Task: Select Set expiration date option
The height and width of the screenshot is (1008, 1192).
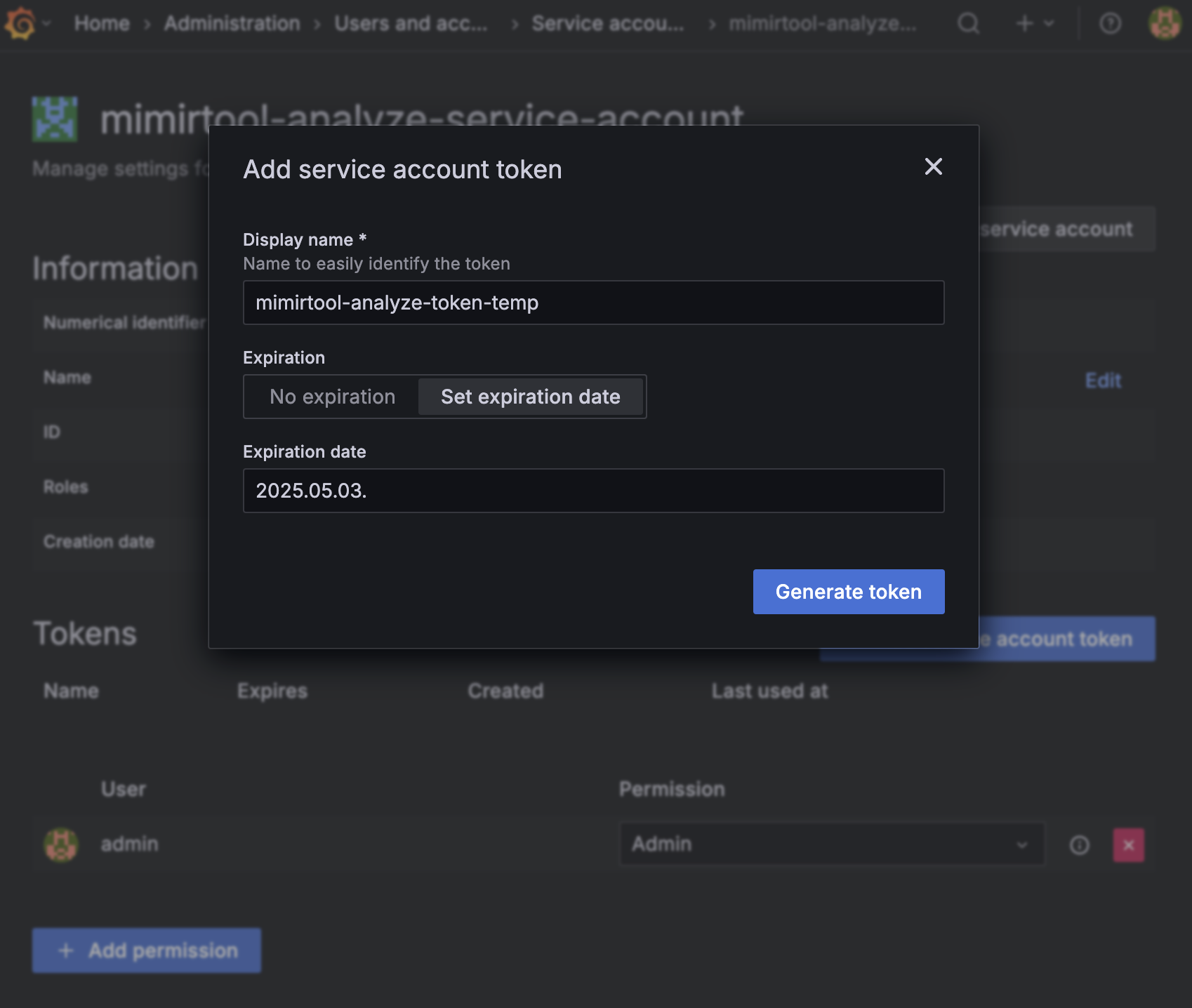Action: coord(531,396)
